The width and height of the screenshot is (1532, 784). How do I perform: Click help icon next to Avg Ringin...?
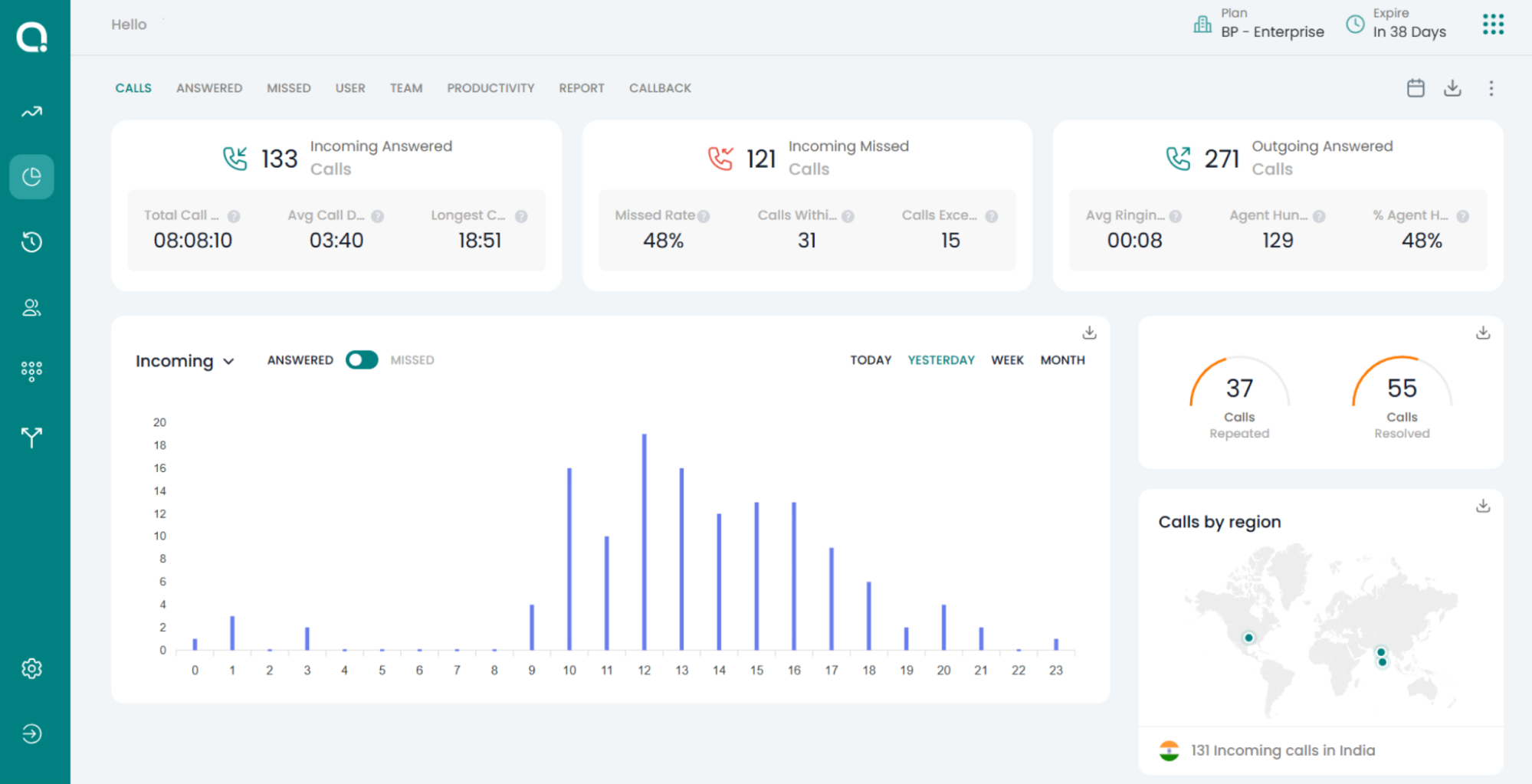coord(1176,217)
